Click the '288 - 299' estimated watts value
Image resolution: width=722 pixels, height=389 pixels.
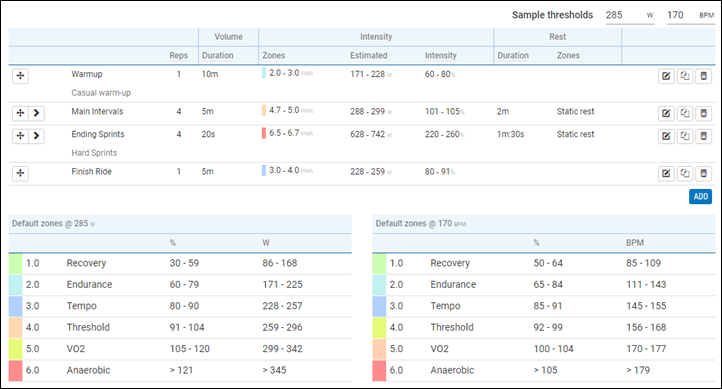[x=367, y=111]
